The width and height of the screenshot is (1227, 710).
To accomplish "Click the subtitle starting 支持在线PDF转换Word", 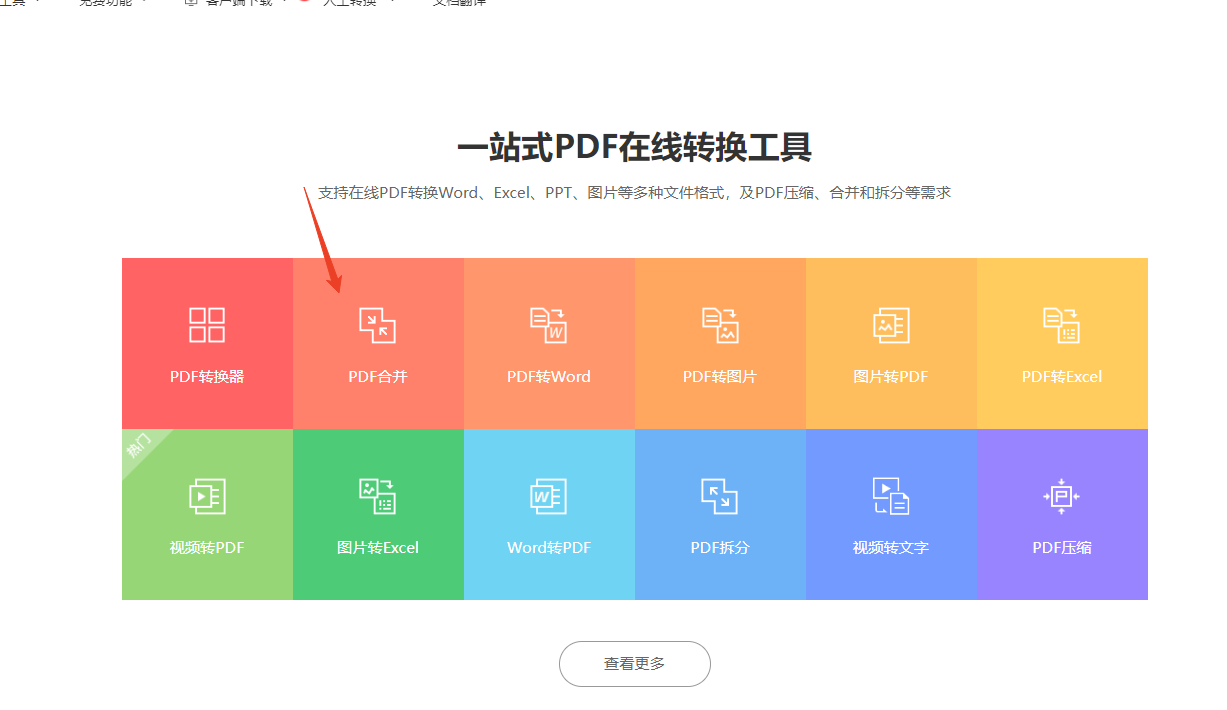I will coord(635,193).
